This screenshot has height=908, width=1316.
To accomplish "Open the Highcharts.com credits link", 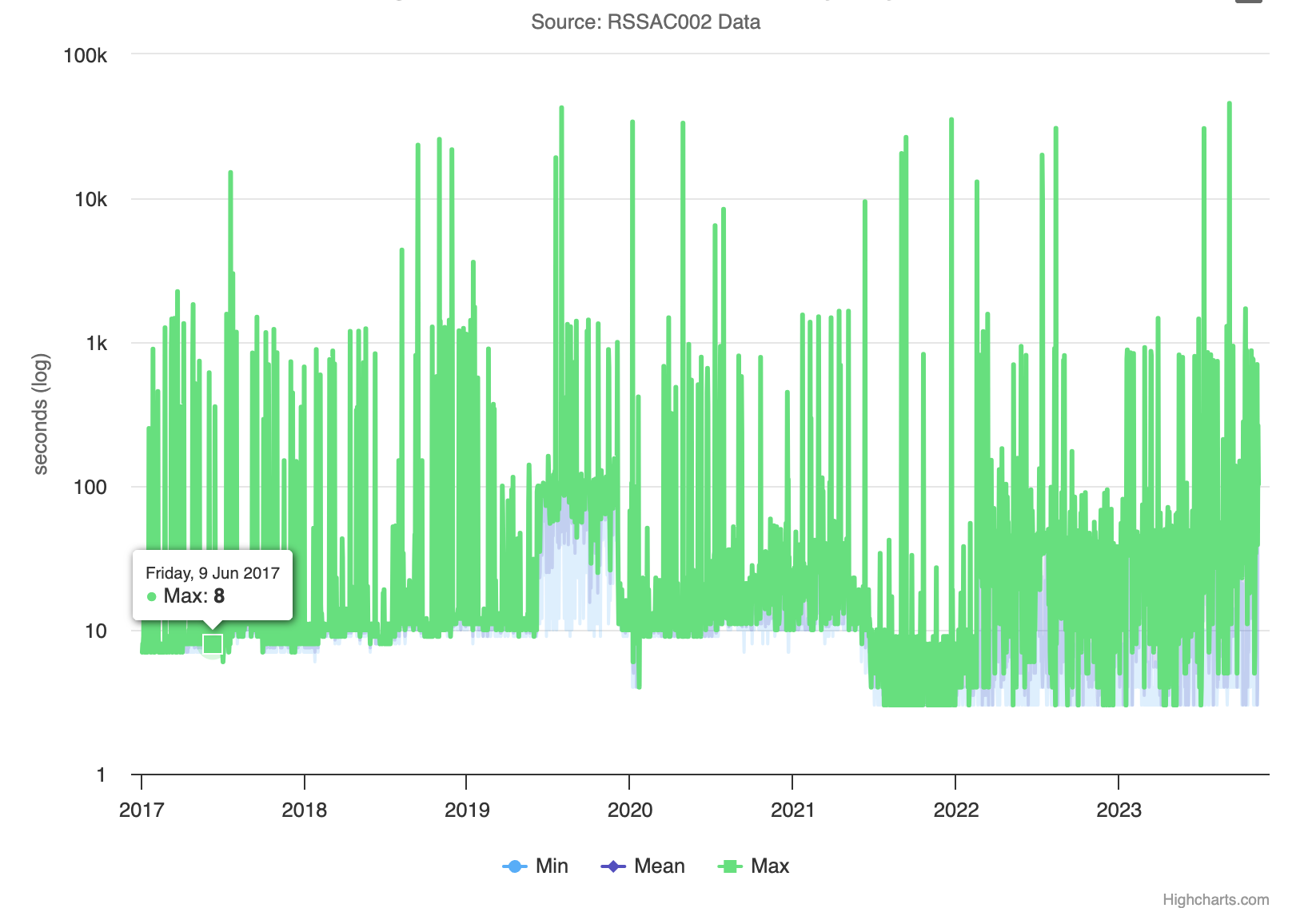I will [x=1215, y=899].
